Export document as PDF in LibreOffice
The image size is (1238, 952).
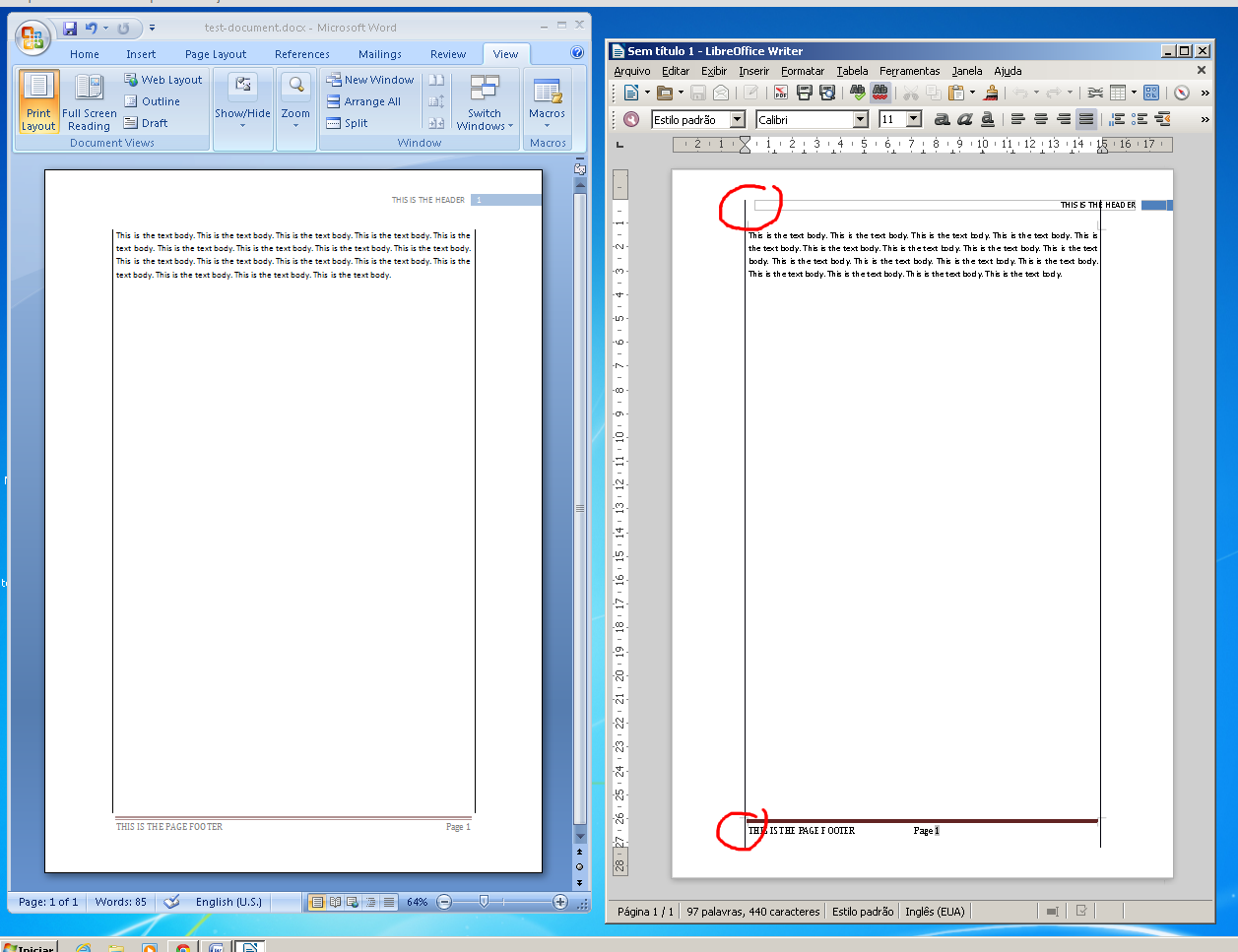(780, 93)
